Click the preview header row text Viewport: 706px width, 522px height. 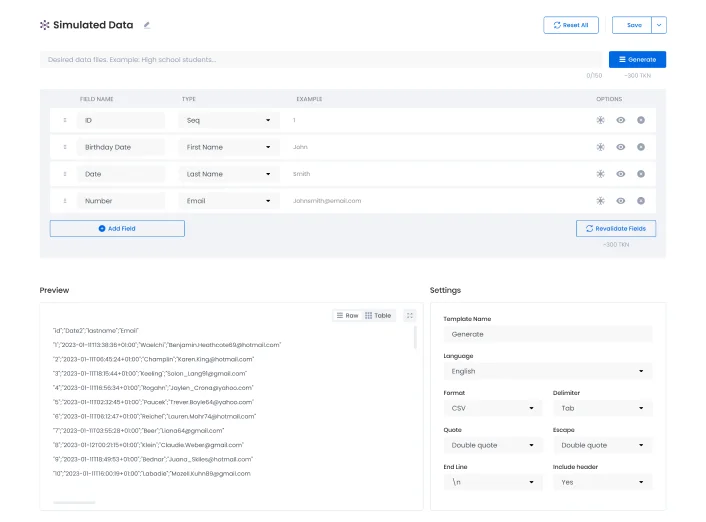[95, 331]
